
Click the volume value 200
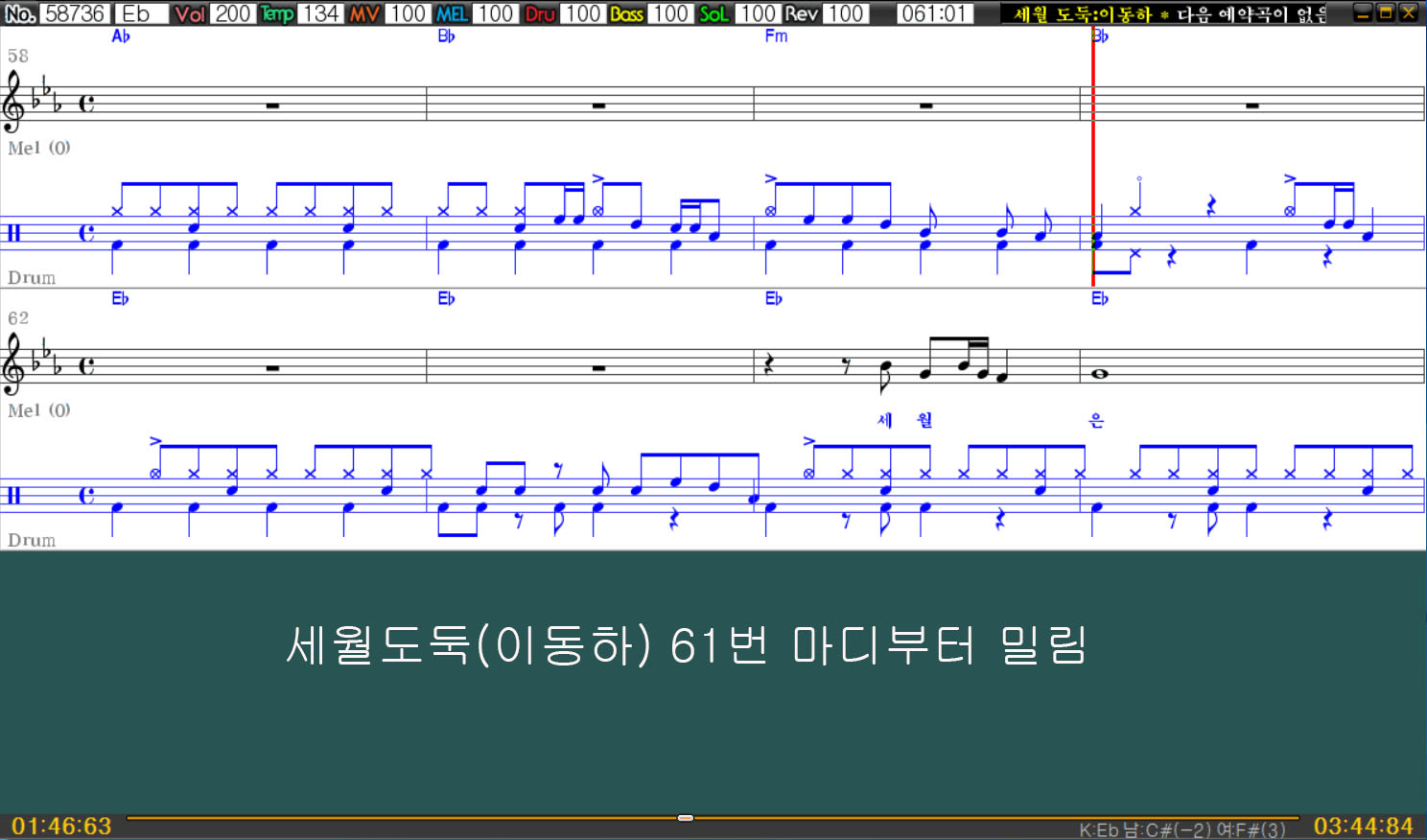pos(232,13)
